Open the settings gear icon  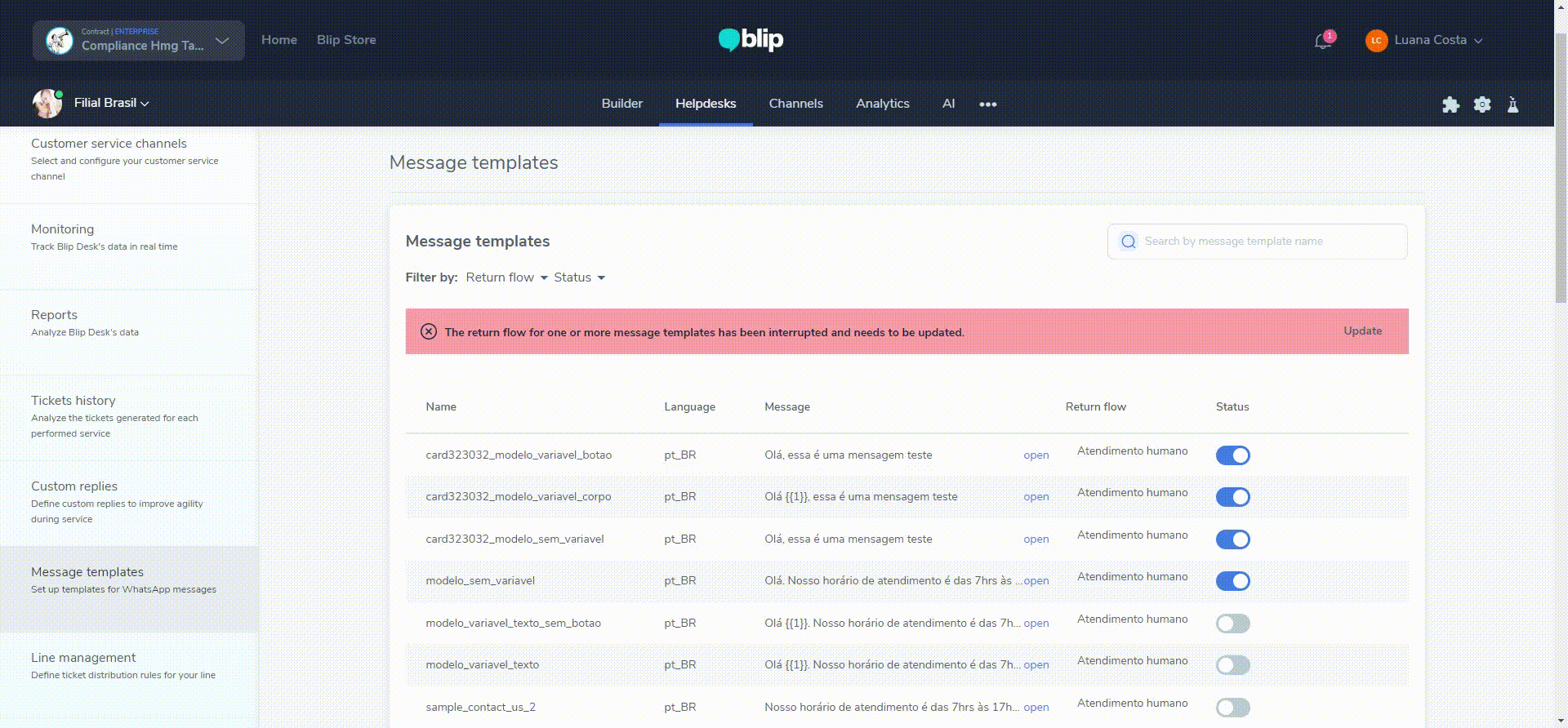[1482, 104]
